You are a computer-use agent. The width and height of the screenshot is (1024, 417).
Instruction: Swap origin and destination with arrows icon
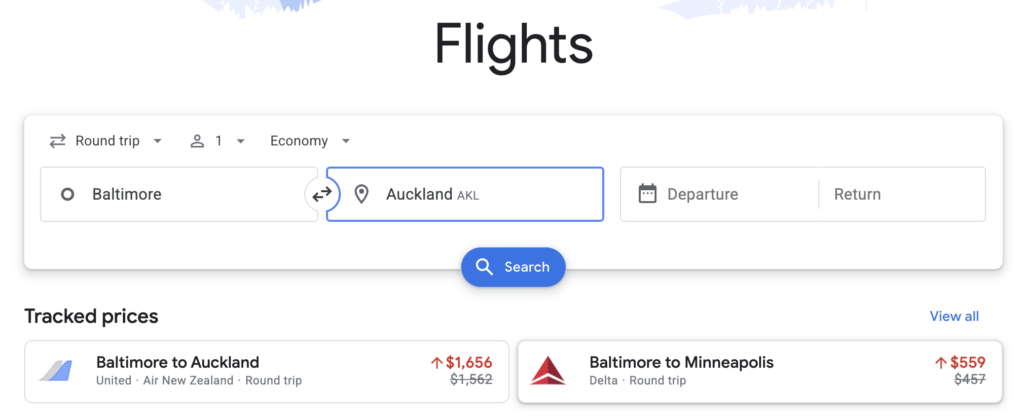(x=322, y=194)
